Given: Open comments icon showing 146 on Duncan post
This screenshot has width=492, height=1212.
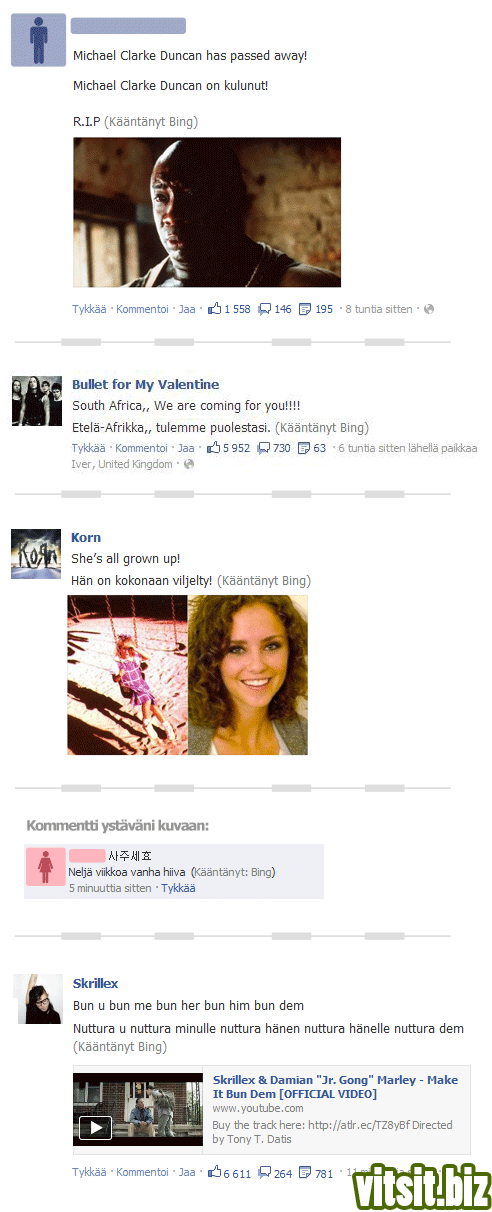Looking at the screenshot, I should [x=264, y=309].
